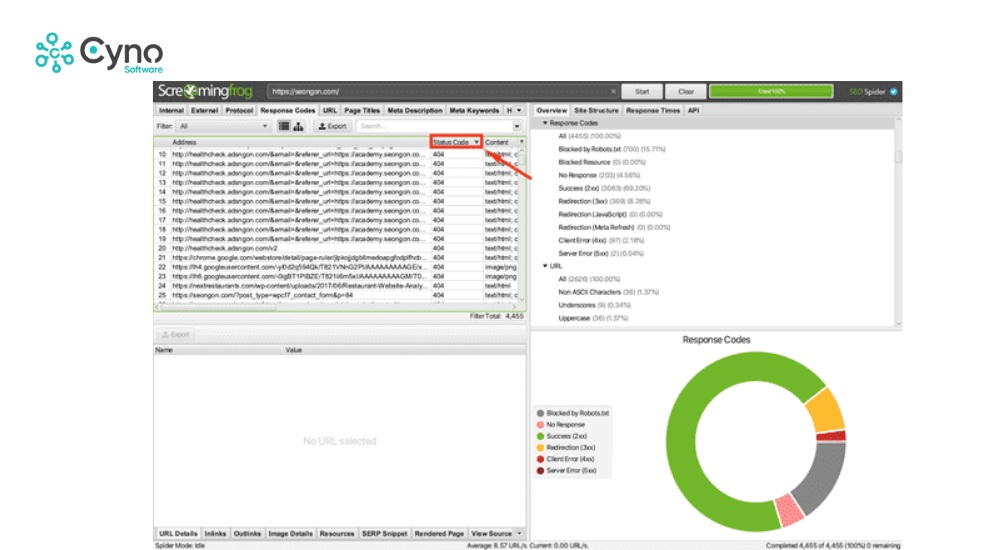Screen dimensions: 1000x550
Task: Show more top tabs overflow arrow
Action: pyautogui.click(x=519, y=110)
